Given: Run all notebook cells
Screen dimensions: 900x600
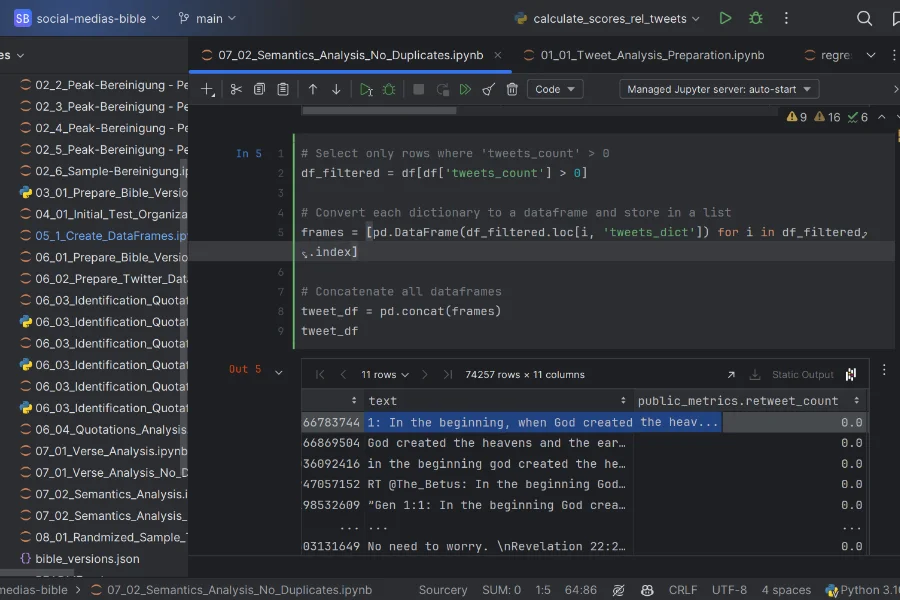Looking at the screenshot, I should click(465, 89).
